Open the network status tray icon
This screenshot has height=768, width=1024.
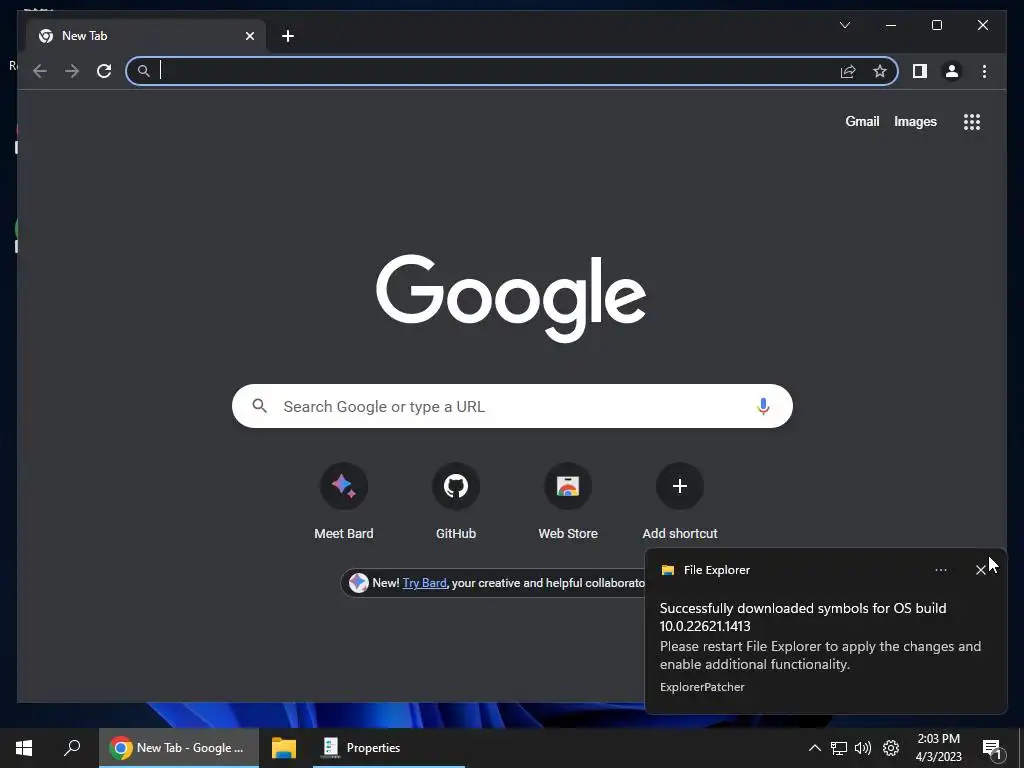(839, 748)
